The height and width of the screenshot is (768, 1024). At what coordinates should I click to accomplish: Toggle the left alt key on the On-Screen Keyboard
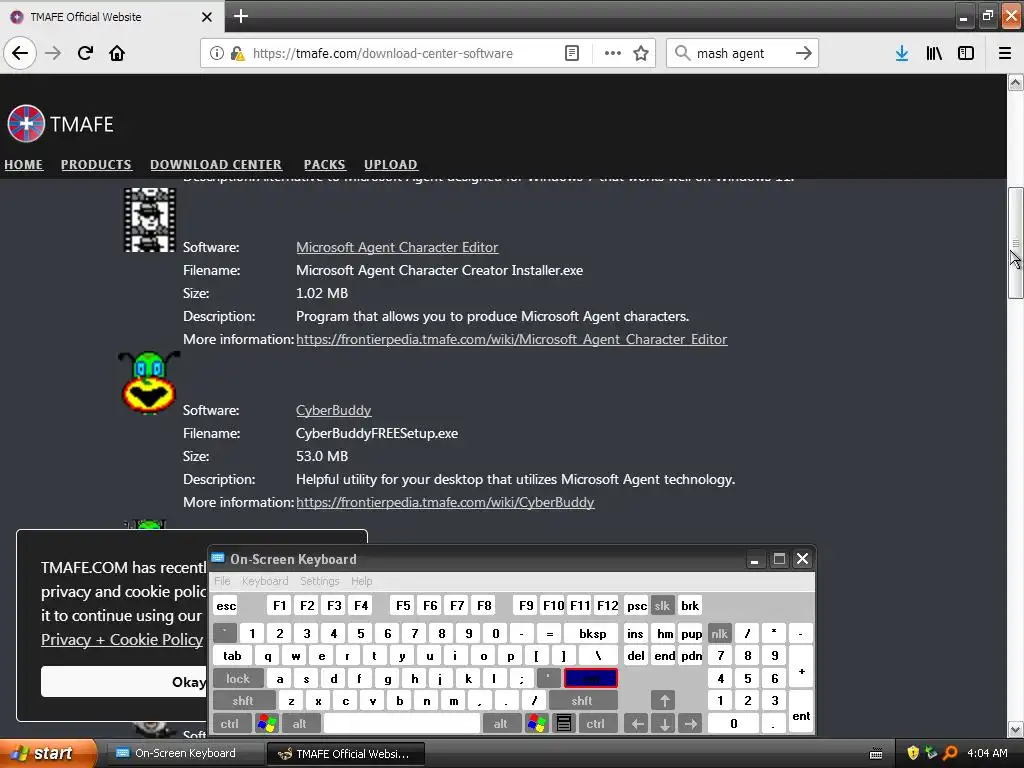(300, 724)
